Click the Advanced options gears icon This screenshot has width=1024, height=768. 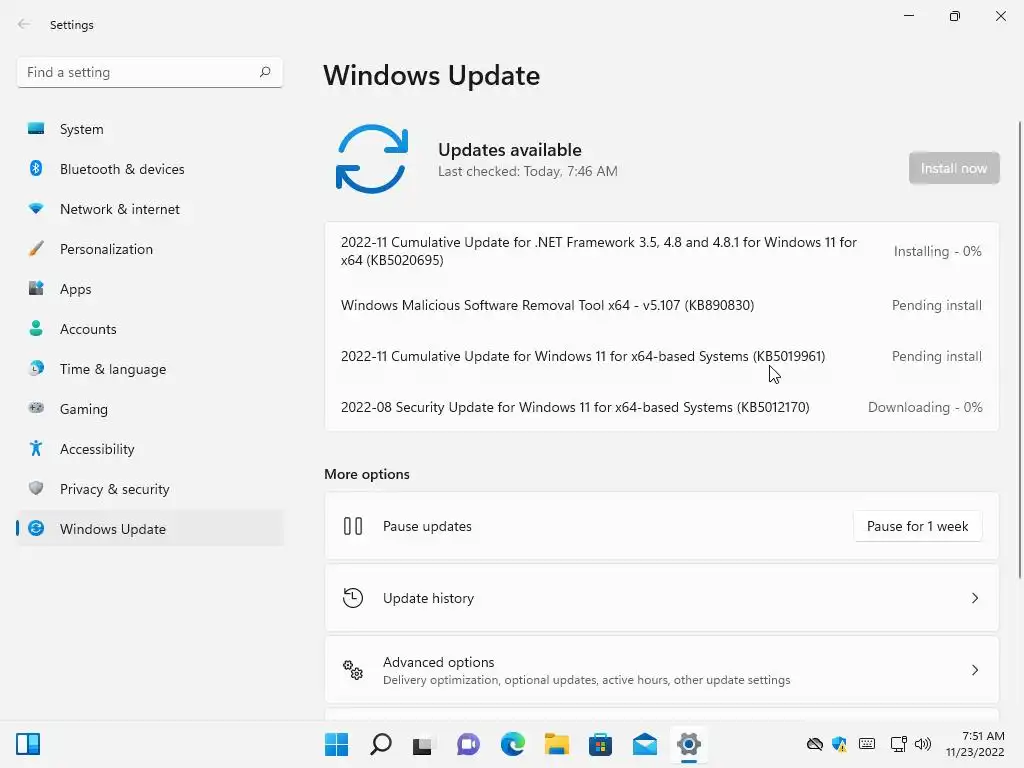(x=353, y=669)
